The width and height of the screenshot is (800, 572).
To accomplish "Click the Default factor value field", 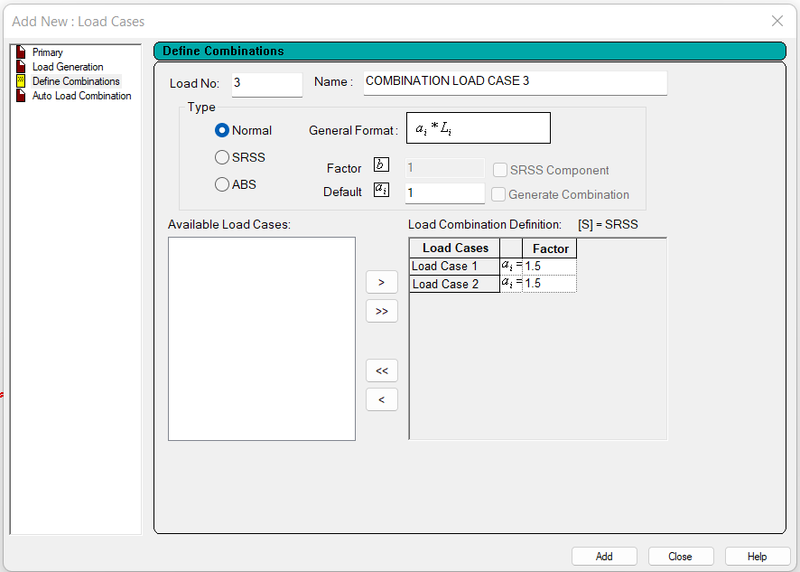I will coord(445,193).
